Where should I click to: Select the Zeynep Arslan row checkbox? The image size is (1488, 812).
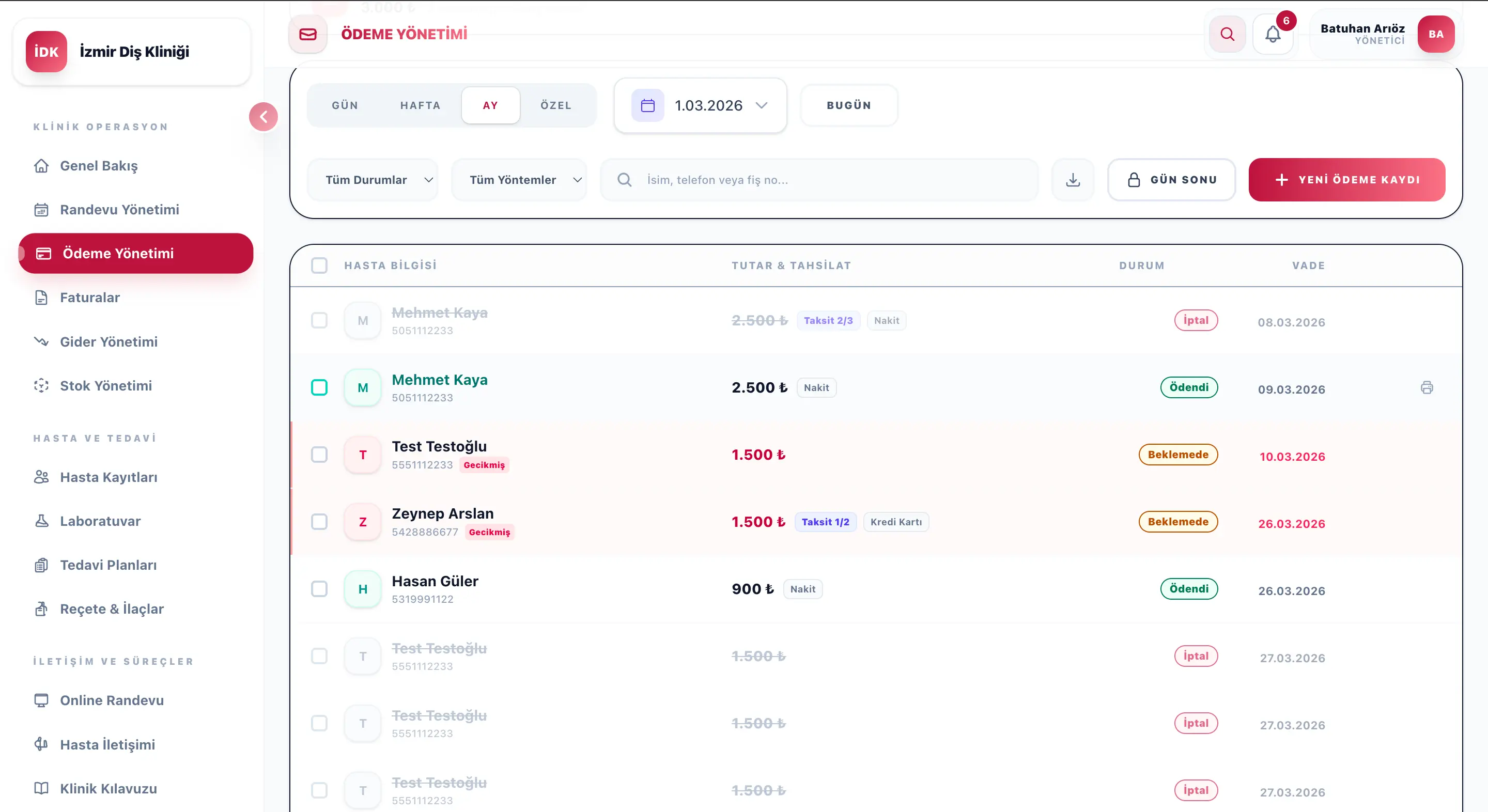pos(319,522)
